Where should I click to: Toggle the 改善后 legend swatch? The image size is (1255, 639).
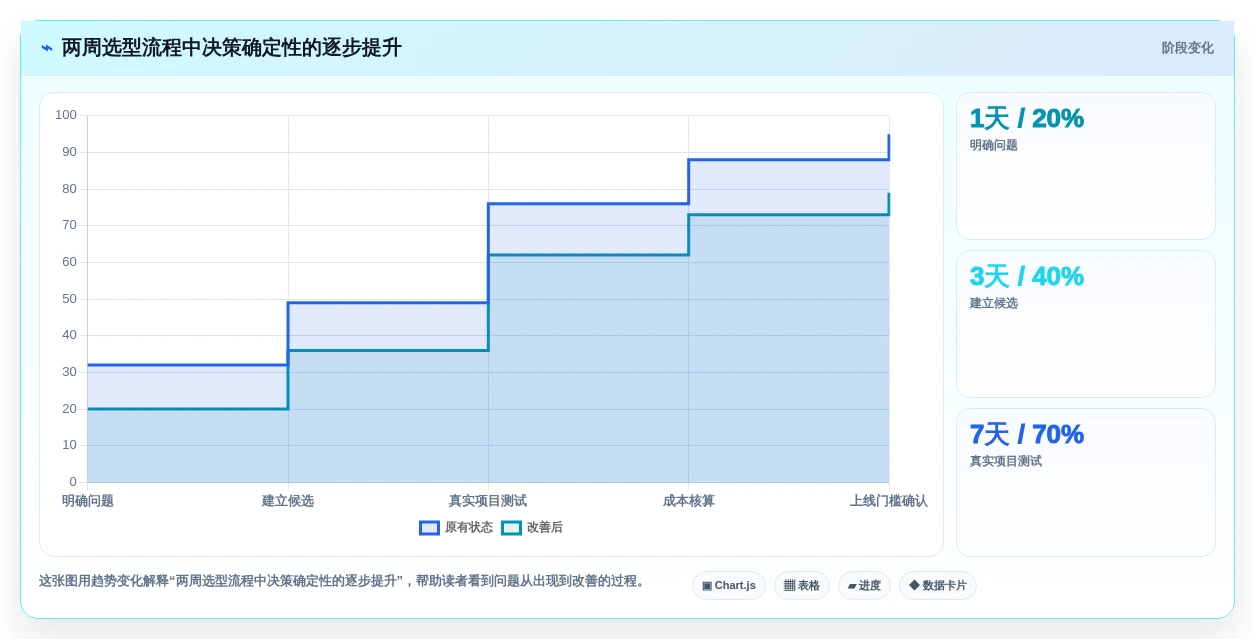[x=511, y=528]
